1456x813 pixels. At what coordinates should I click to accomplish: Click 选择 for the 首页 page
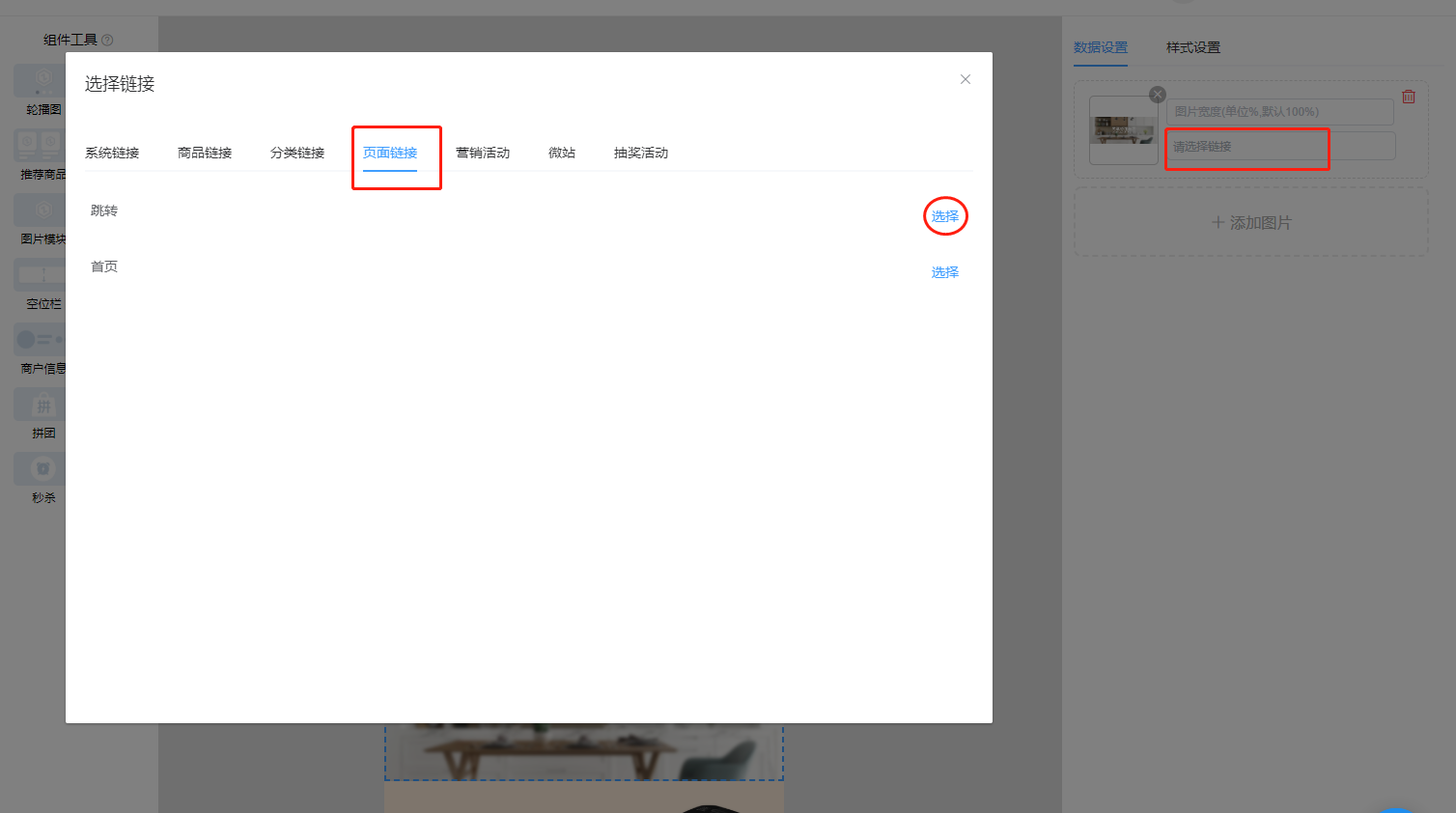click(x=945, y=272)
